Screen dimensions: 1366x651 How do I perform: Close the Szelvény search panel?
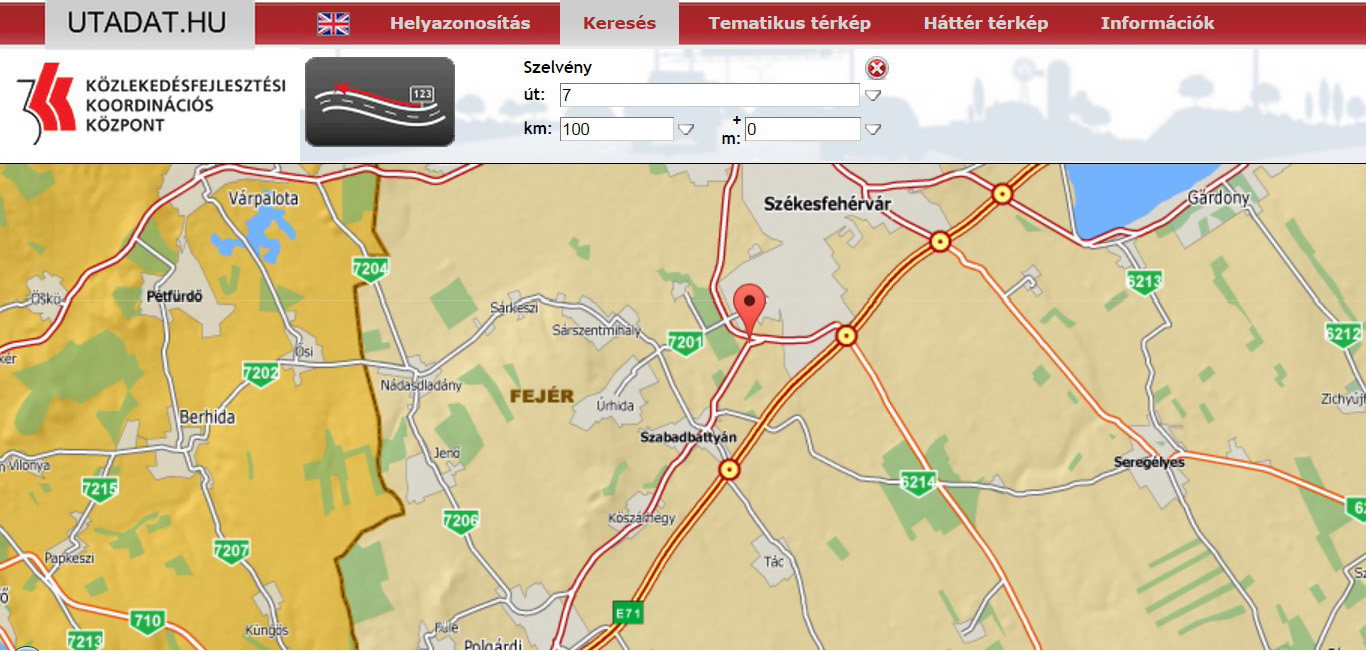pyautogui.click(x=877, y=68)
